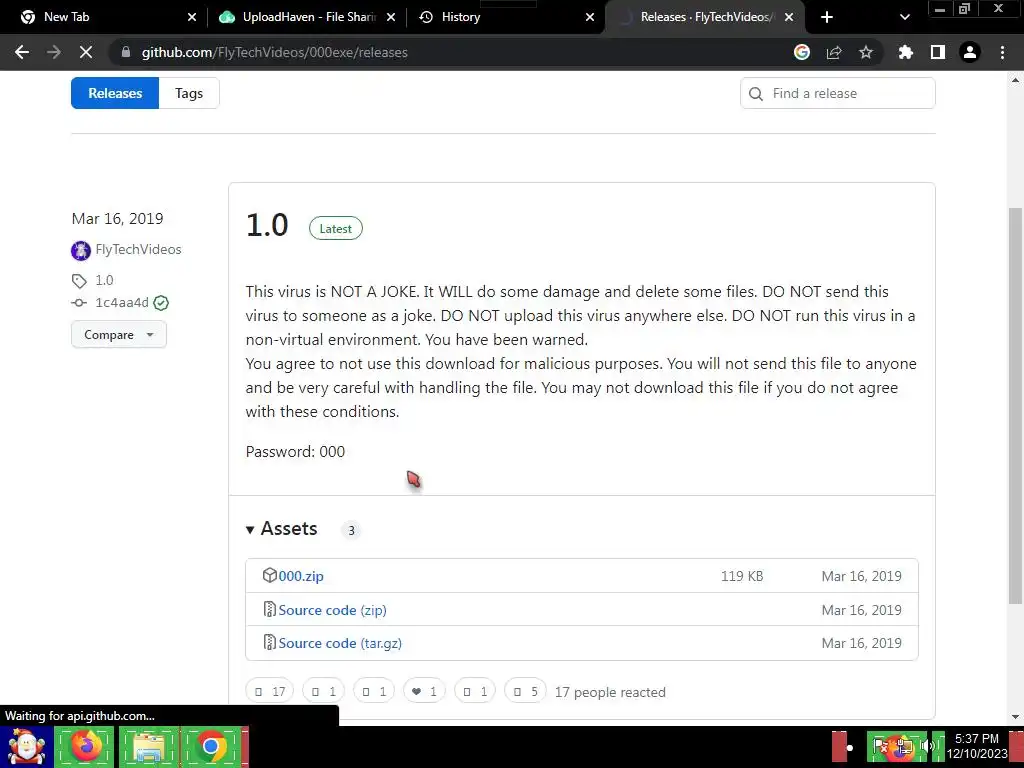
Task: Select the Releases button
Action: (x=115, y=93)
